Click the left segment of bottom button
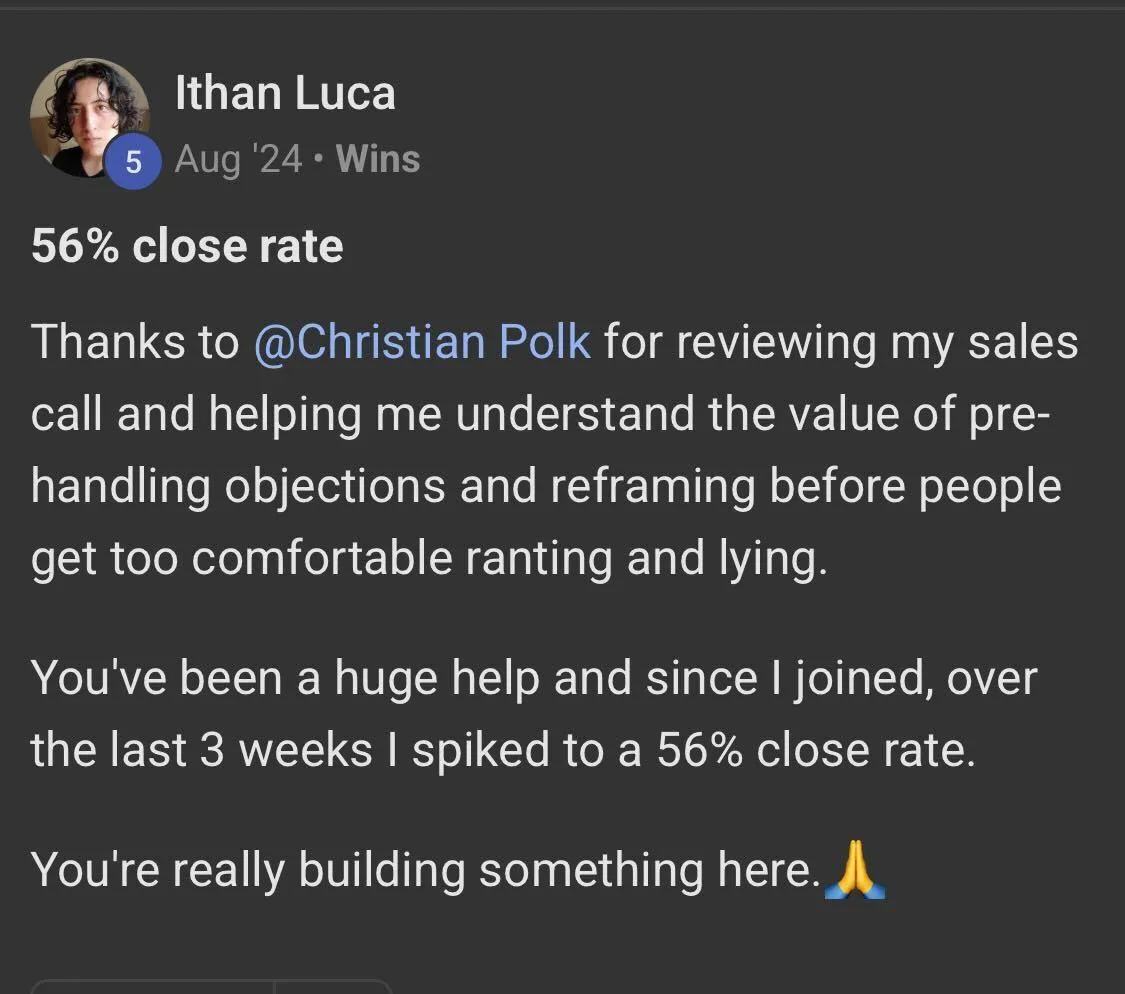 click(152, 987)
